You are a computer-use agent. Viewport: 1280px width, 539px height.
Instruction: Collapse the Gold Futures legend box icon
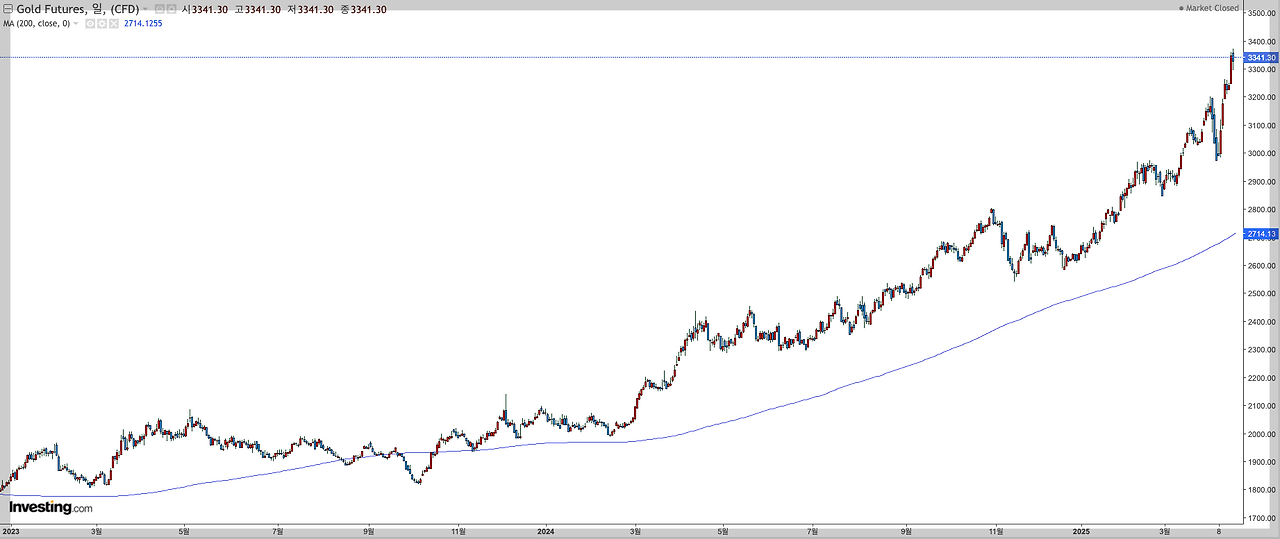pyautogui.click(x=8, y=9)
